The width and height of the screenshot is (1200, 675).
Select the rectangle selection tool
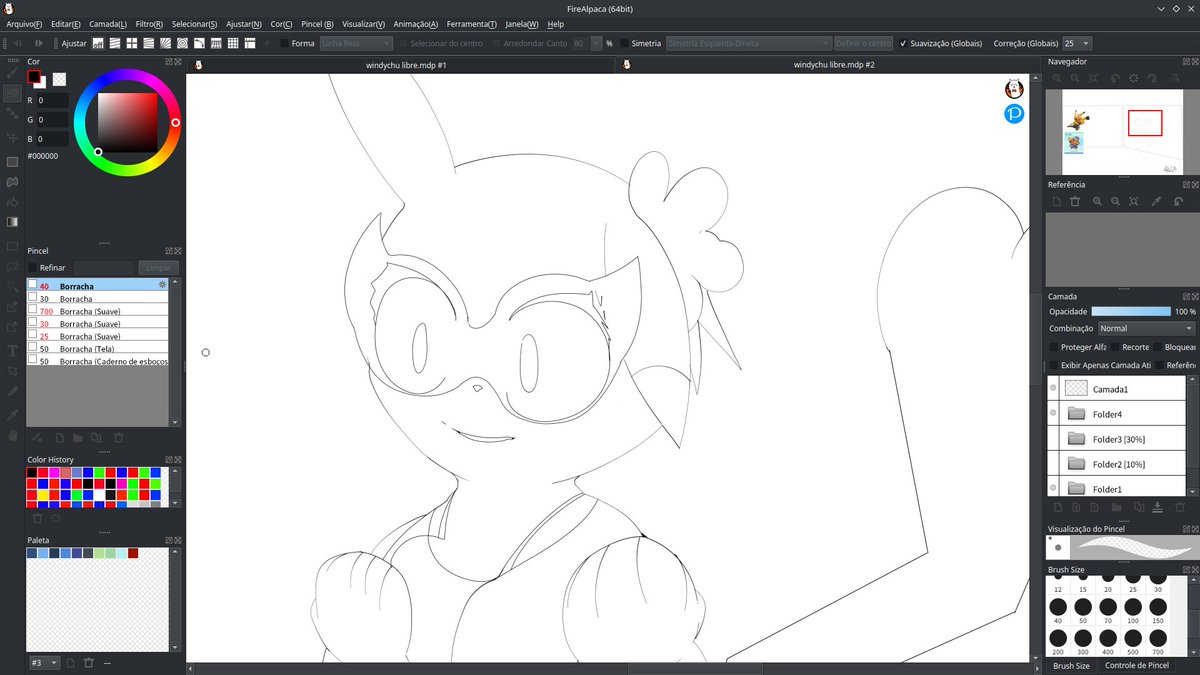point(13,245)
